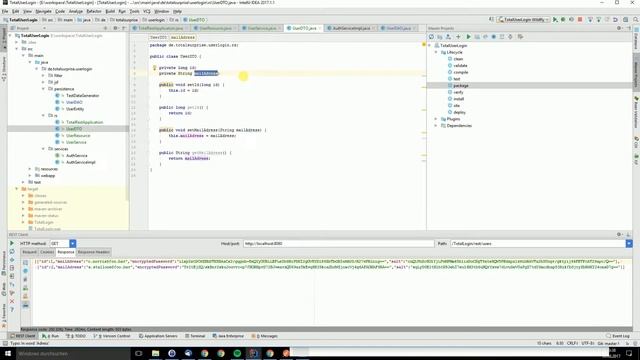
Task: Open the run configuration dropdown
Action: (x=524, y=20)
